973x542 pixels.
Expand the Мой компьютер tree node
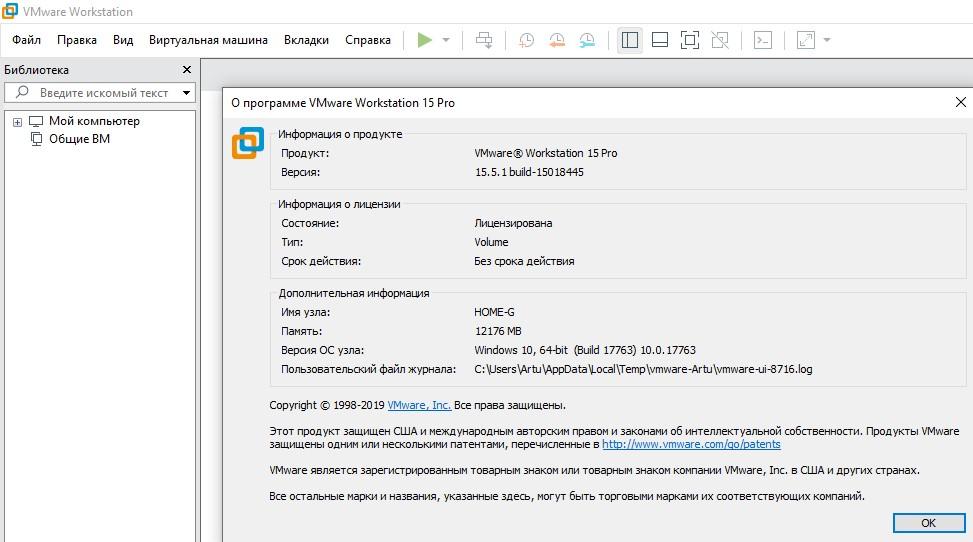tap(17, 122)
